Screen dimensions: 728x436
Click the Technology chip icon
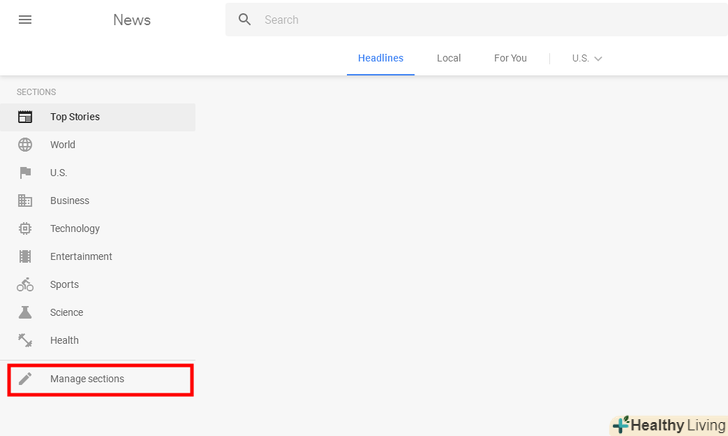25,229
